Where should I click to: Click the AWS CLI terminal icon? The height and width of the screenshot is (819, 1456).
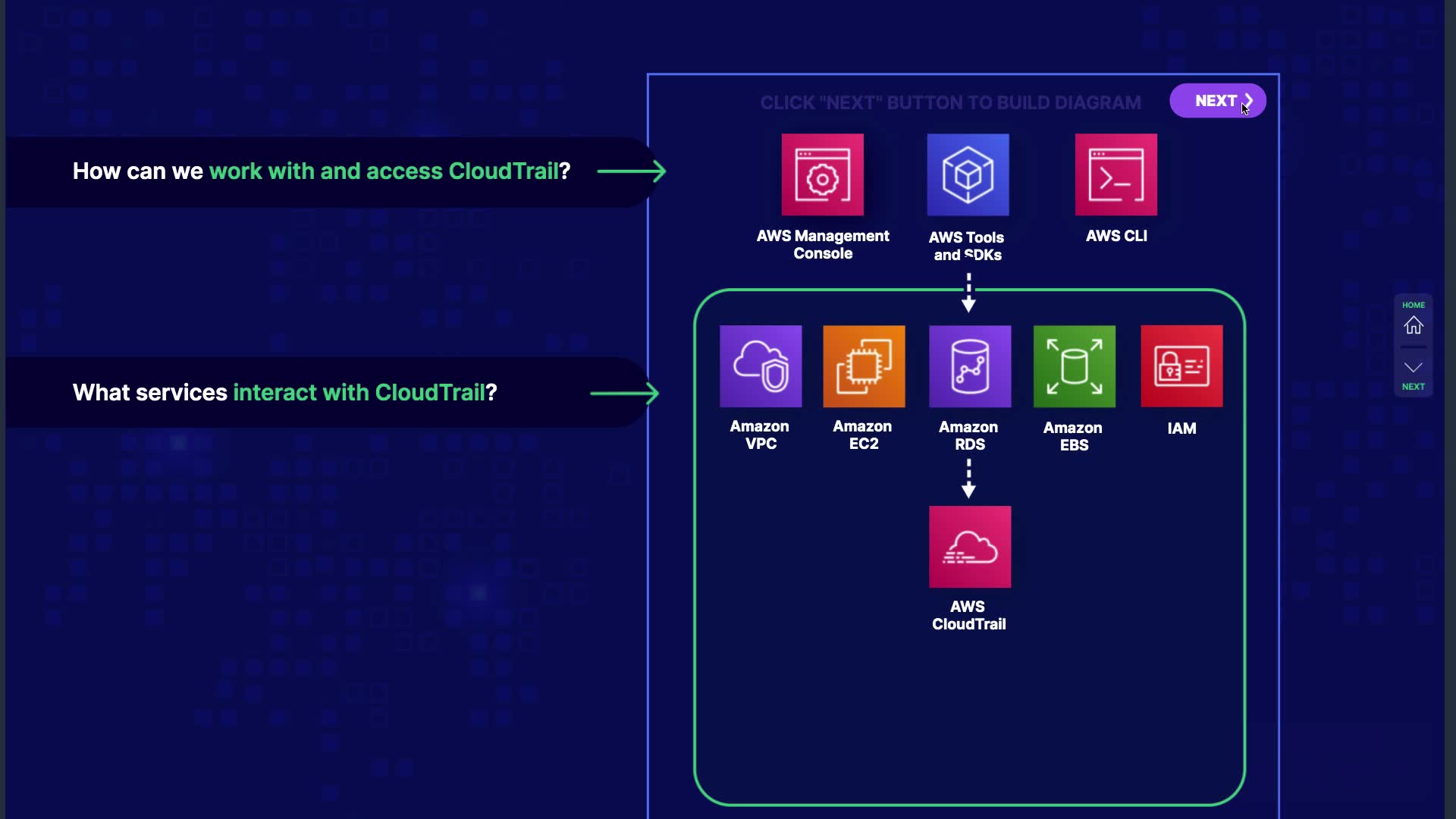pos(1116,175)
